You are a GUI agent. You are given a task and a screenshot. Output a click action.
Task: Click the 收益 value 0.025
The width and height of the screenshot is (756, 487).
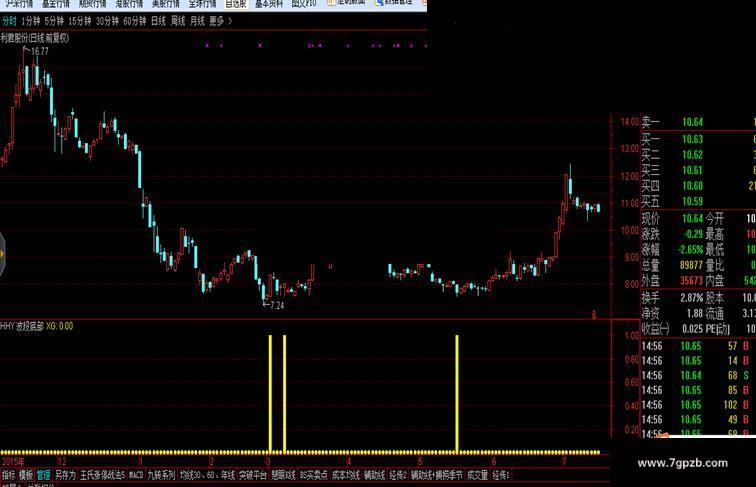(x=692, y=329)
